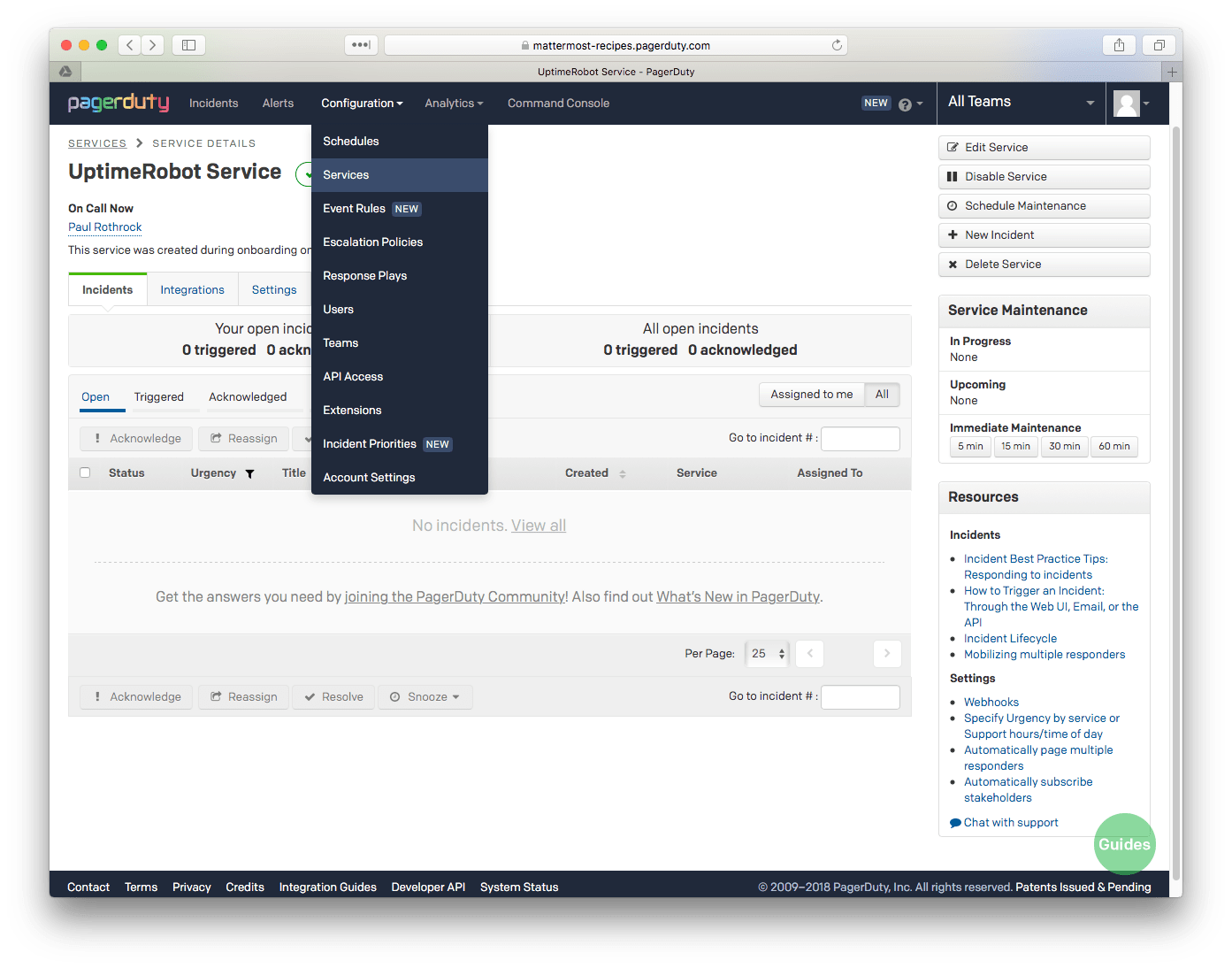This screenshot has width=1232, height=968.
Task: Click the exclamation icon on Acknowledge
Action: [98, 438]
